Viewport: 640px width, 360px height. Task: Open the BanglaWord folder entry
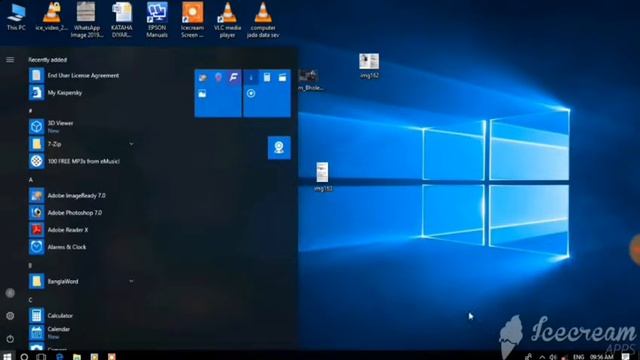(83, 281)
